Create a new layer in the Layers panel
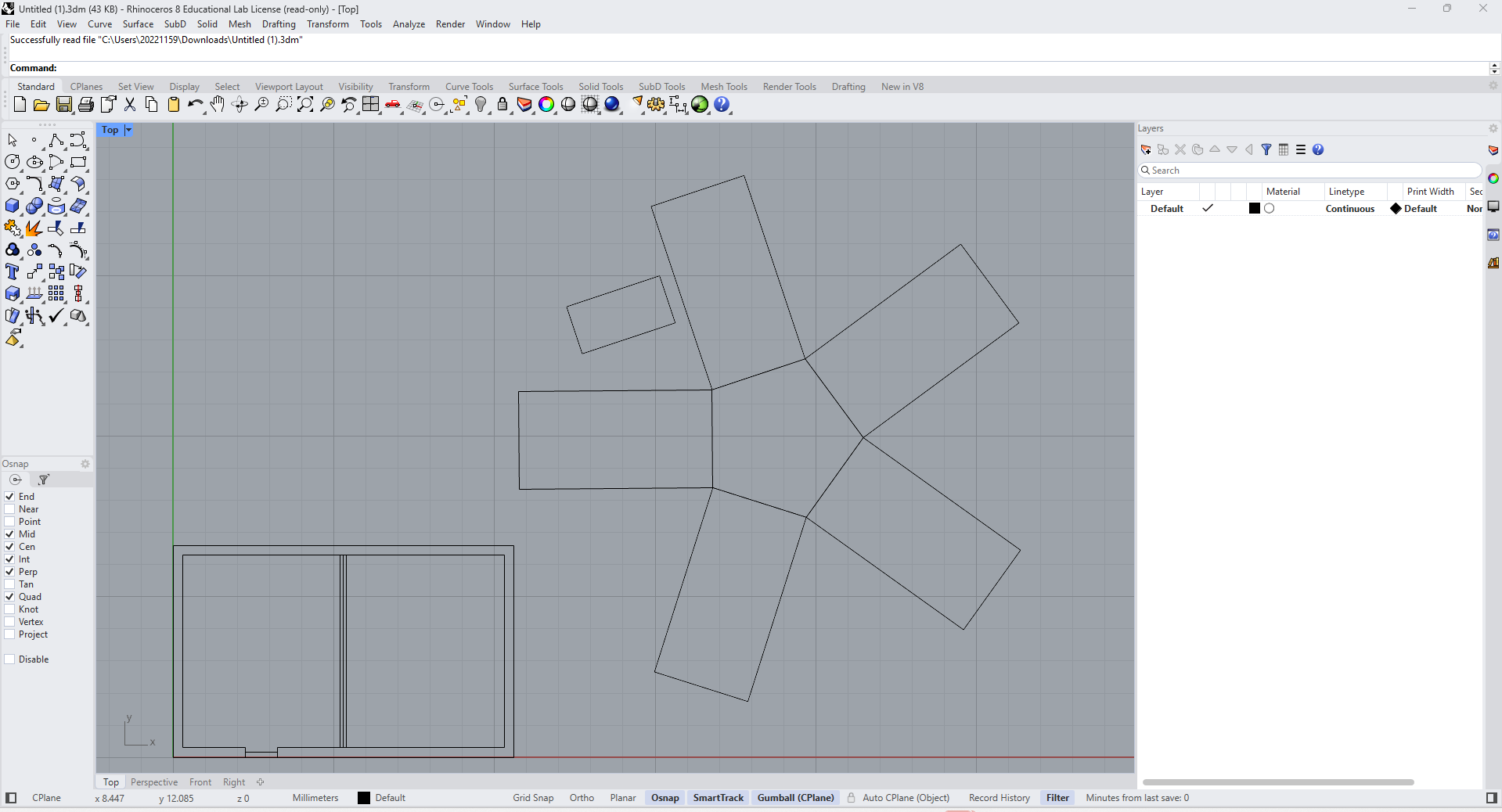The width and height of the screenshot is (1502, 812). [1146, 149]
